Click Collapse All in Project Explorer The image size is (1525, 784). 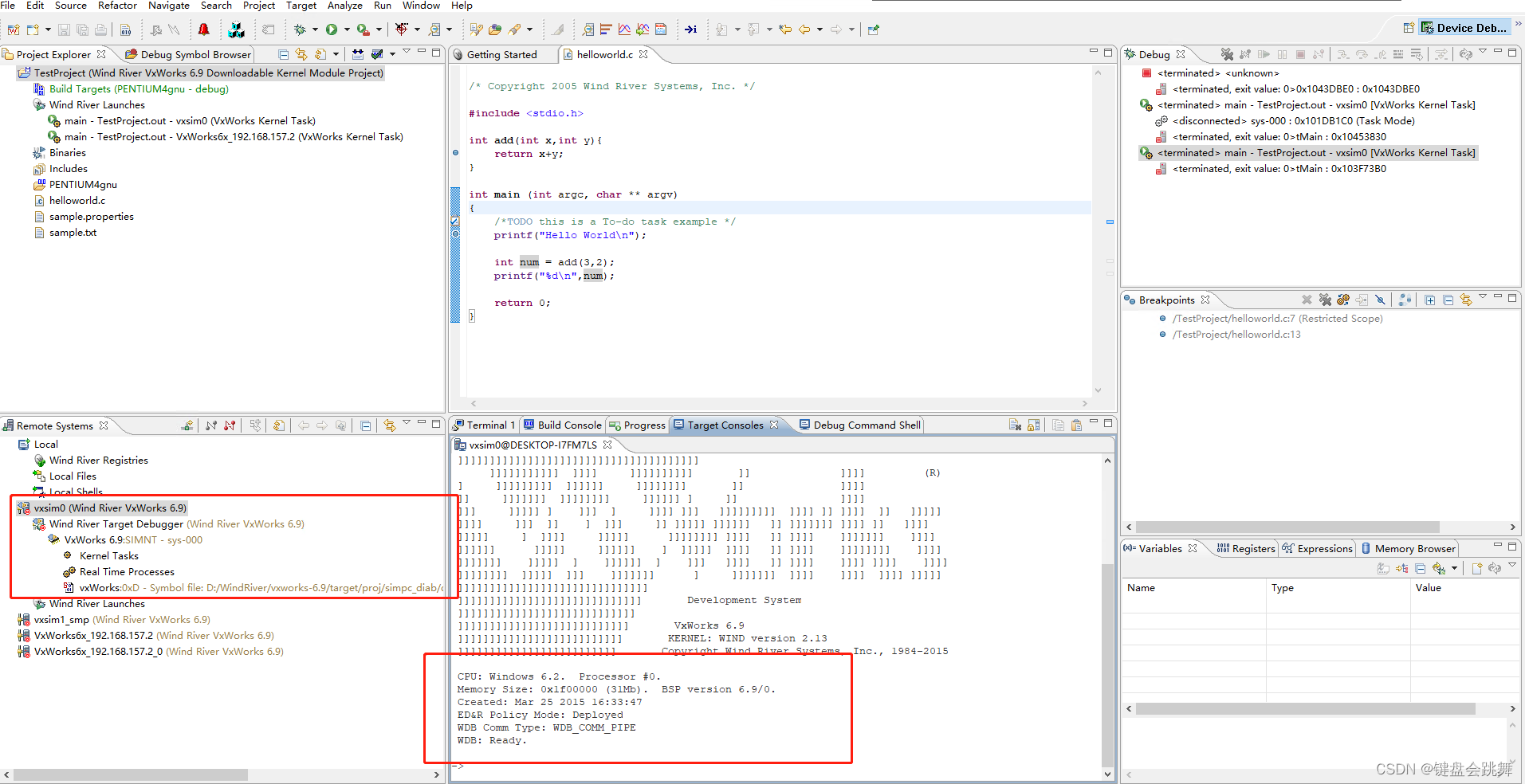click(x=283, y=54)
